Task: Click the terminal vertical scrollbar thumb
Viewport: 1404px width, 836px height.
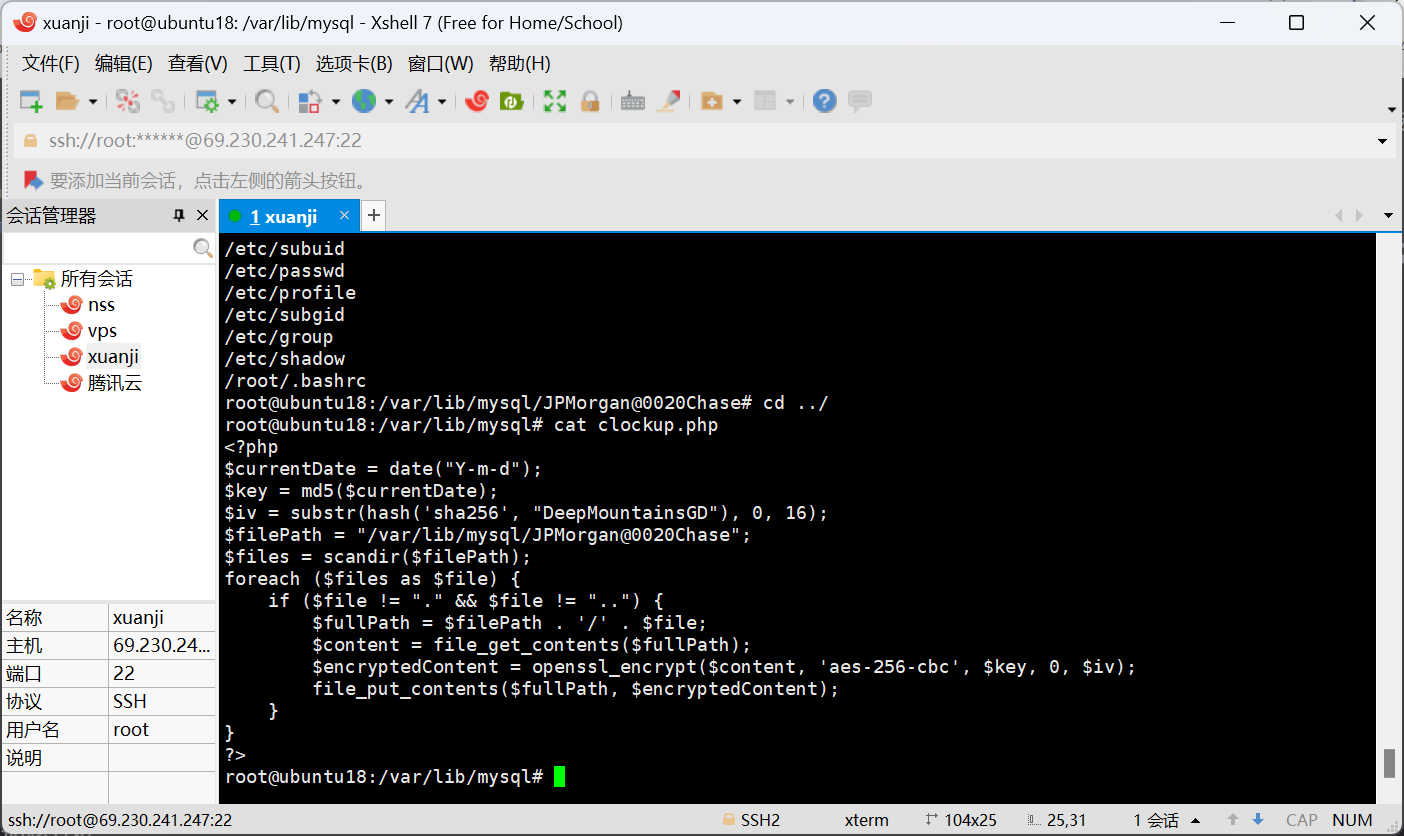Action: (x=1389, y=763)
